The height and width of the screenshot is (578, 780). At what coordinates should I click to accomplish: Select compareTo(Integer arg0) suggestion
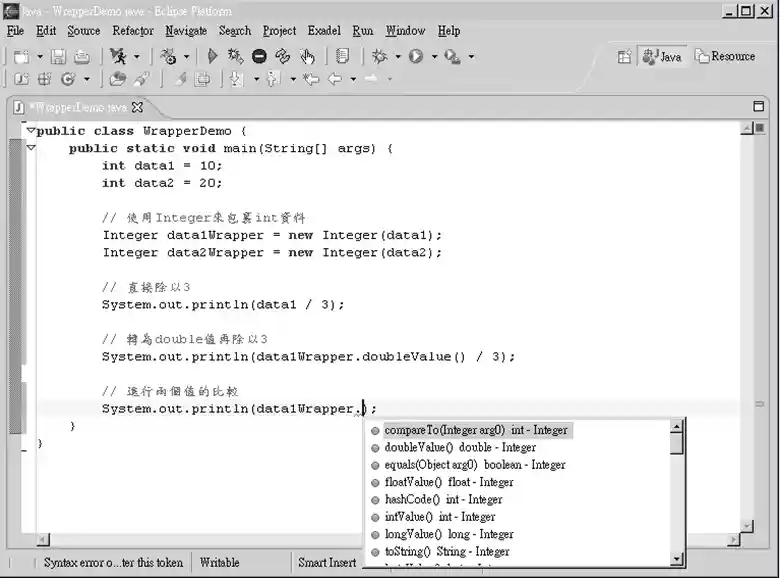pyautogui.click(x=475, y=430)
